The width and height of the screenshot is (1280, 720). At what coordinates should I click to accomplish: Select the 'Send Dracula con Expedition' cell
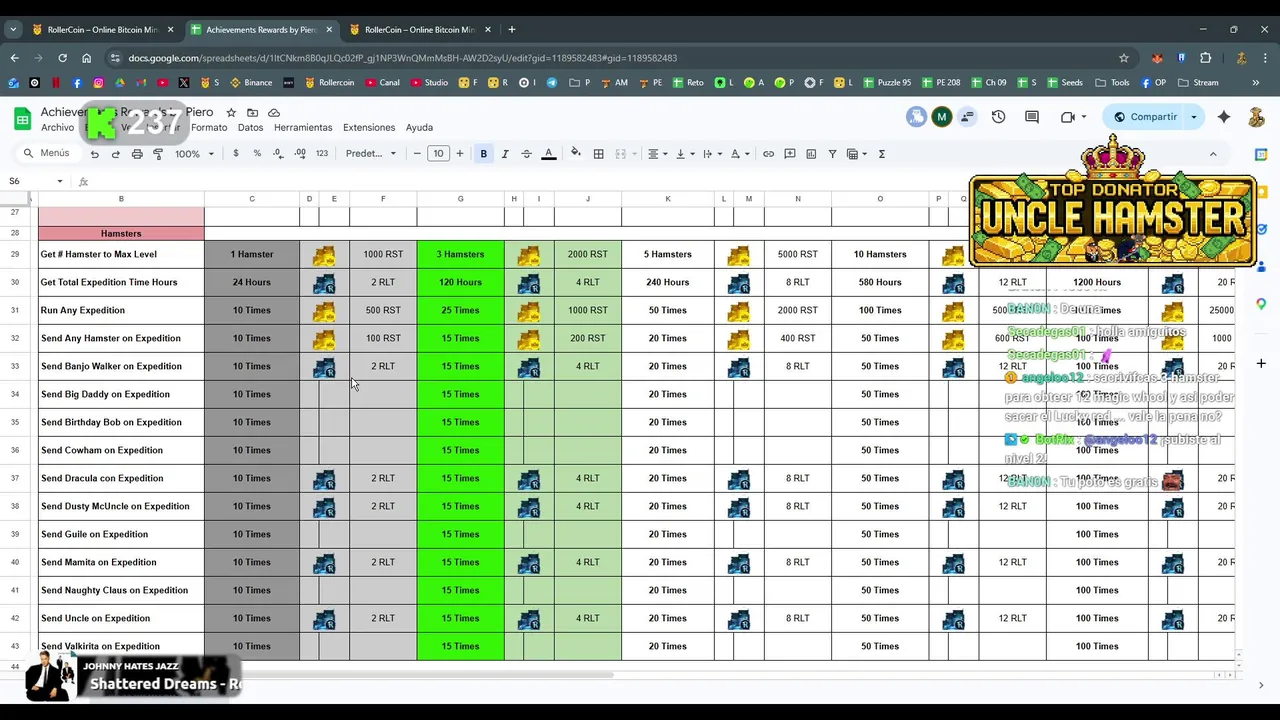[x=121, y=478]
